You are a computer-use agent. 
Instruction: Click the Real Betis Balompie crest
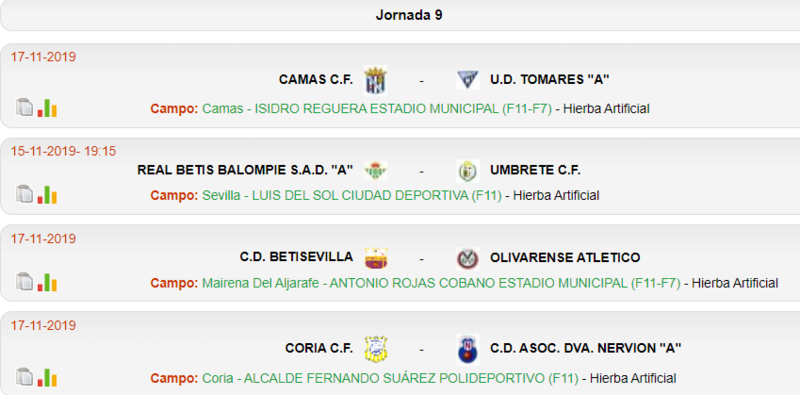(x=376, y=171)
